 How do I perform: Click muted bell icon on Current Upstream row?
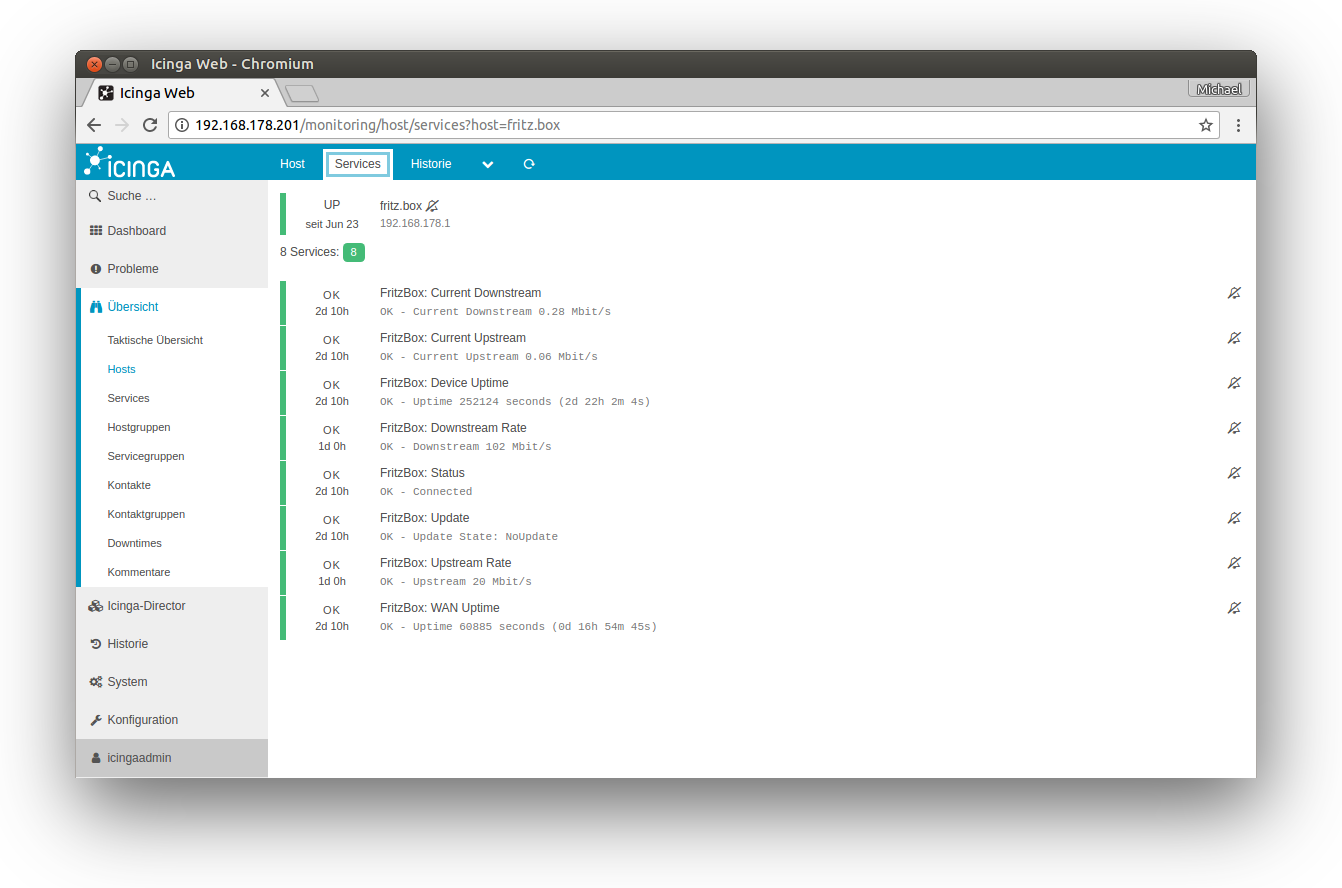click(x=1234, y=338)
